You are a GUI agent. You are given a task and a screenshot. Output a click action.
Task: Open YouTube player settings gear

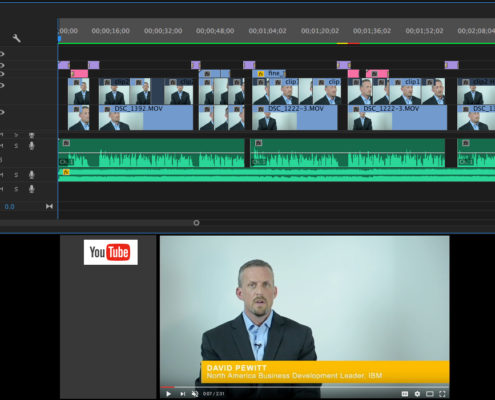click(x=417, y=394)
